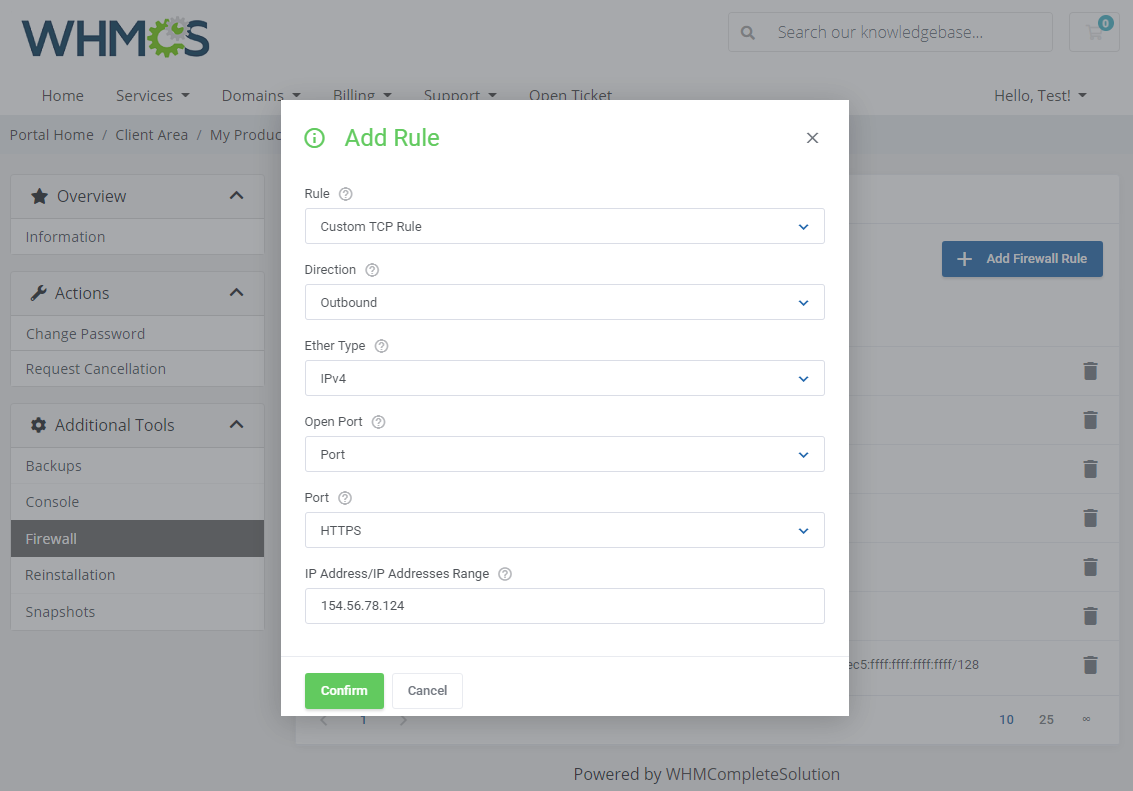
Task: Delete the first firewall rule via trash icon
Action: (x=1090, y=371)
